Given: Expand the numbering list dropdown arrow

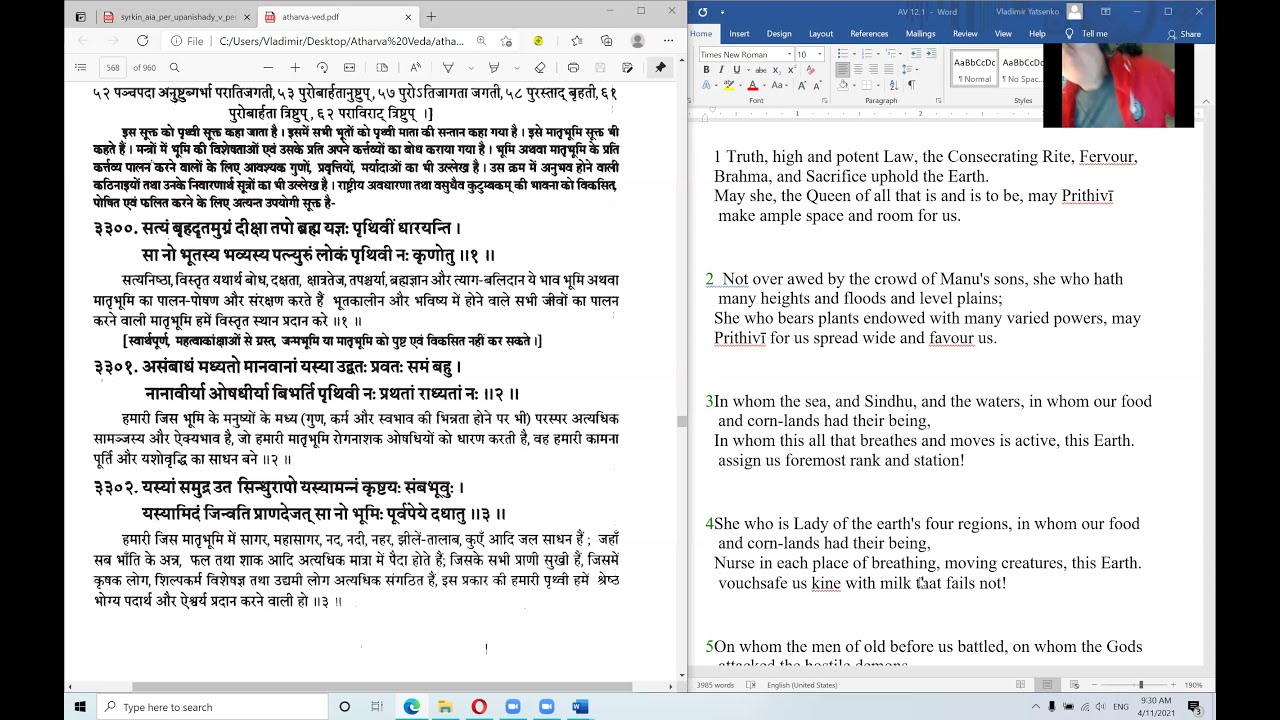Looking at the screenshot, I should (x=878, y=53).
